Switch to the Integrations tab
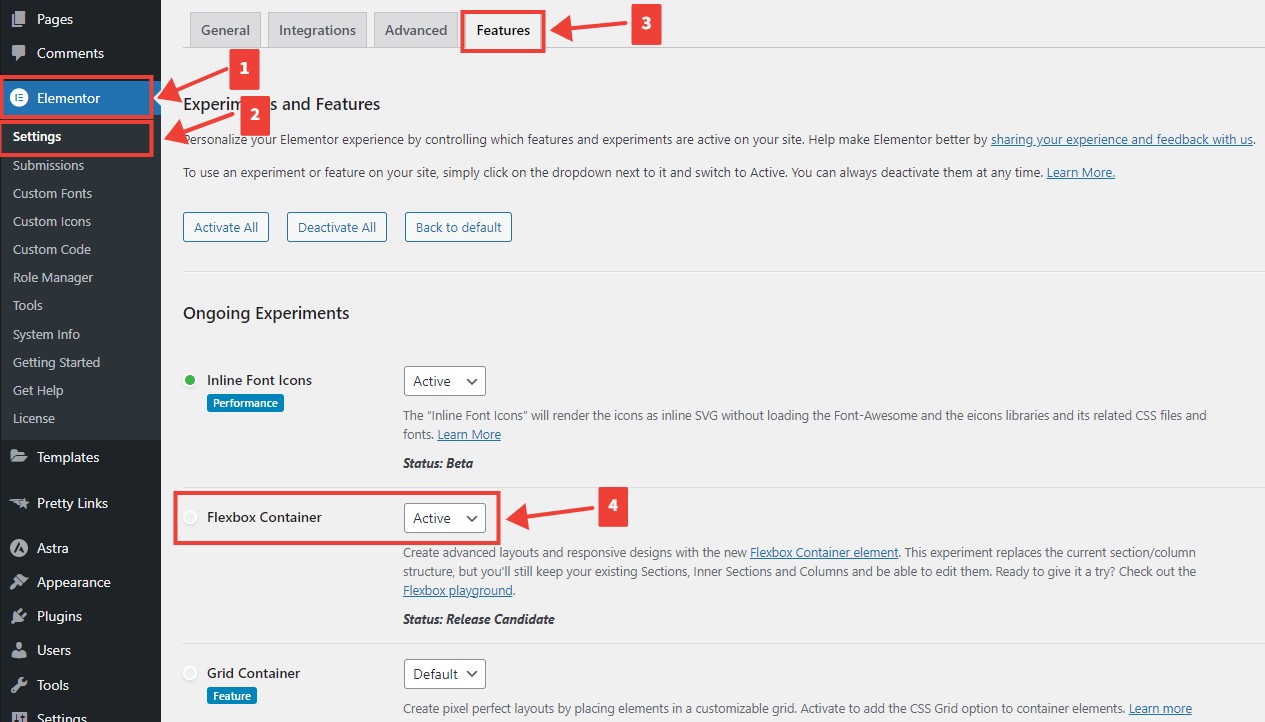The image size is (1265, 722). click(317, 30)
